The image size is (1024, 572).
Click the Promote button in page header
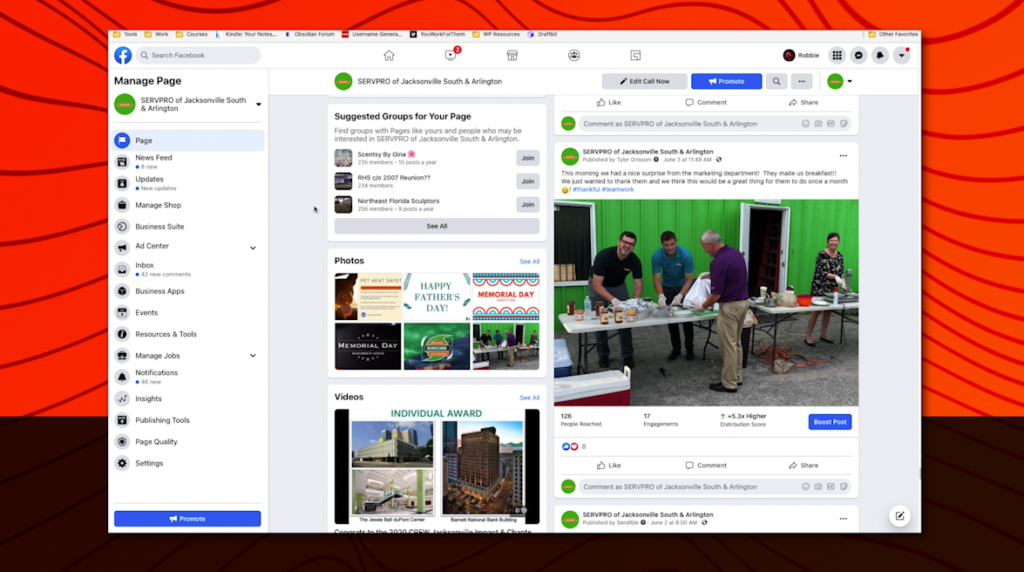726,82
